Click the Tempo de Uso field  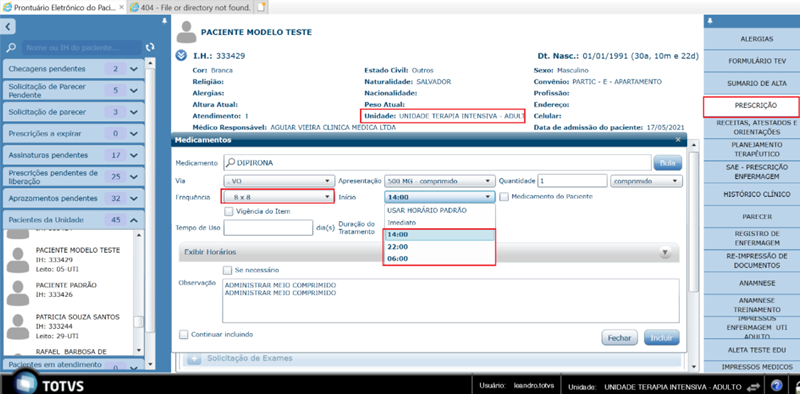[x=268, y=228]
